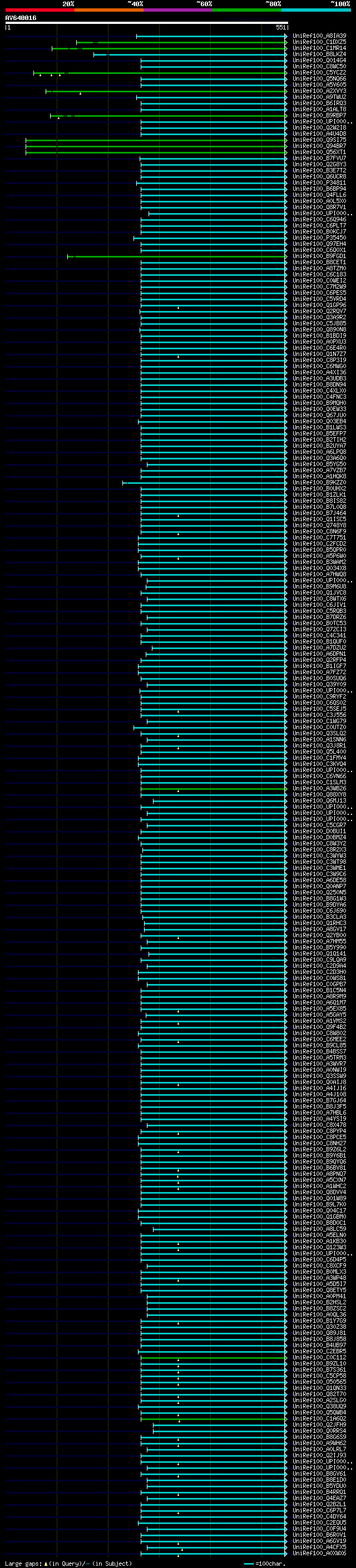Open the UniRef100_C6PLT7 hit label
Screen dimensions: 356x1568
pos(319,225)
